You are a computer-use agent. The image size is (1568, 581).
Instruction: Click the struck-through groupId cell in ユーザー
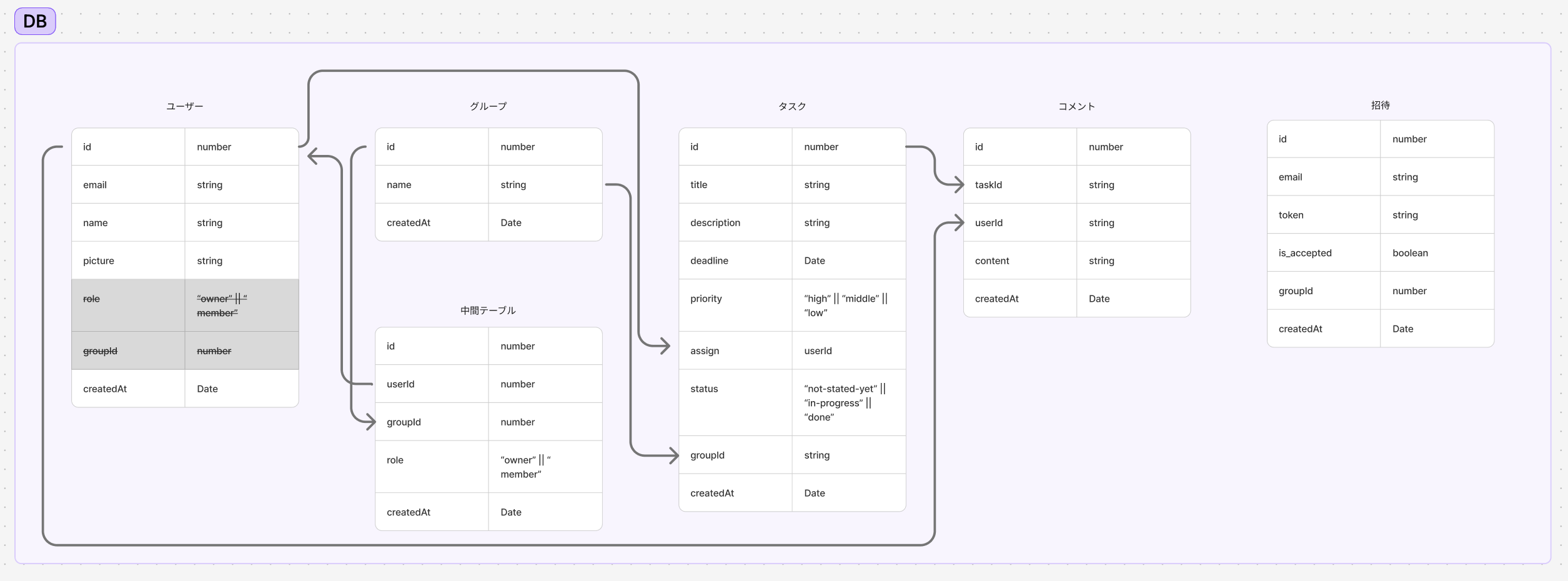[x=128, y=350]
